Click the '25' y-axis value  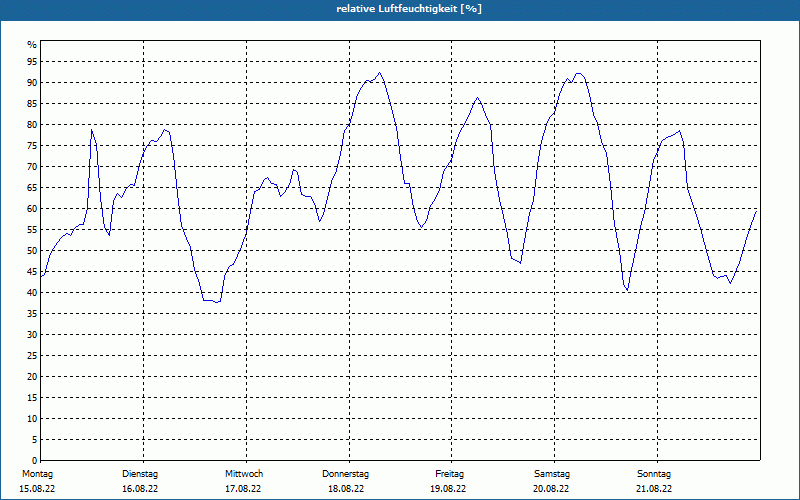point(32,356)
